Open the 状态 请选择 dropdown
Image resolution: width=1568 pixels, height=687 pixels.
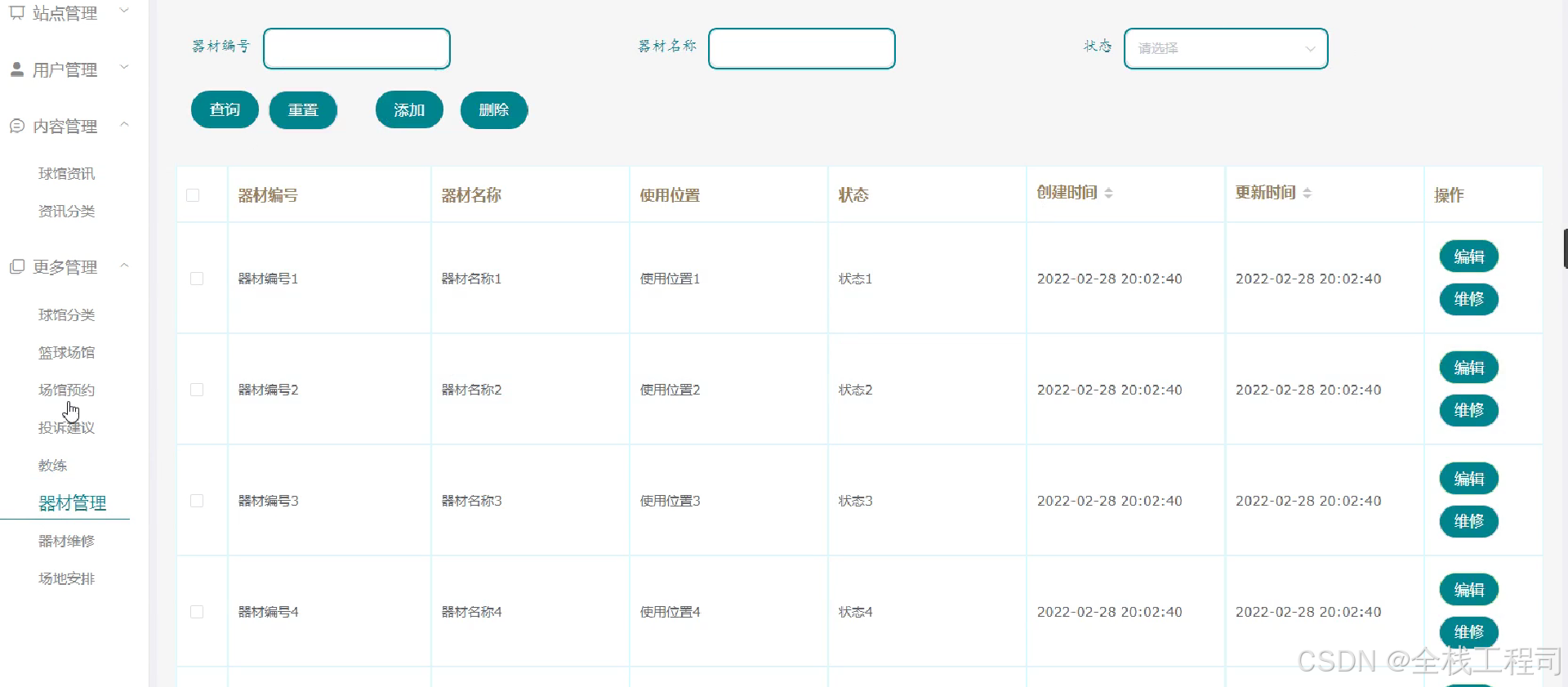[x=1226, y=48]
